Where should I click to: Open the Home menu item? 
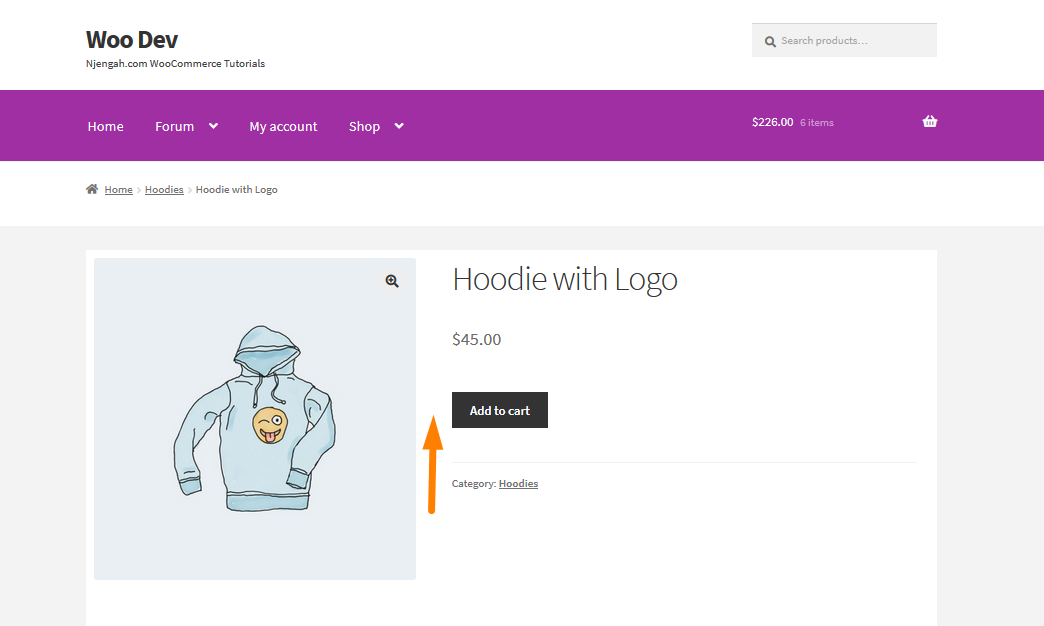[x=105, y=127]
